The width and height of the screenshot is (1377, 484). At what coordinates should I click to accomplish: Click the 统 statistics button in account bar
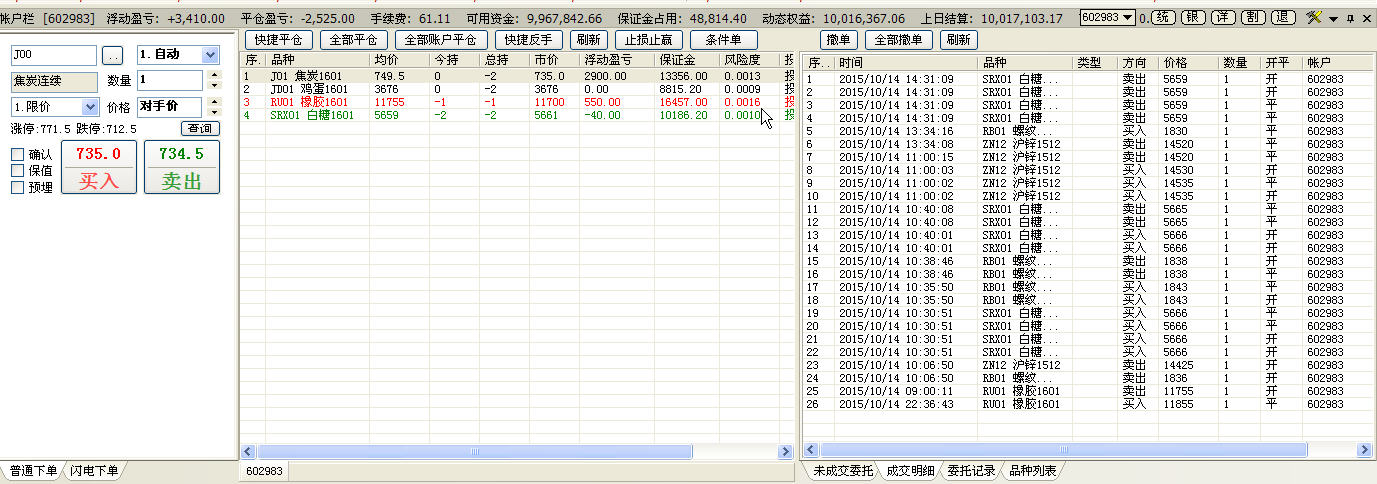pyautogui.click(x=1163, y=18)
